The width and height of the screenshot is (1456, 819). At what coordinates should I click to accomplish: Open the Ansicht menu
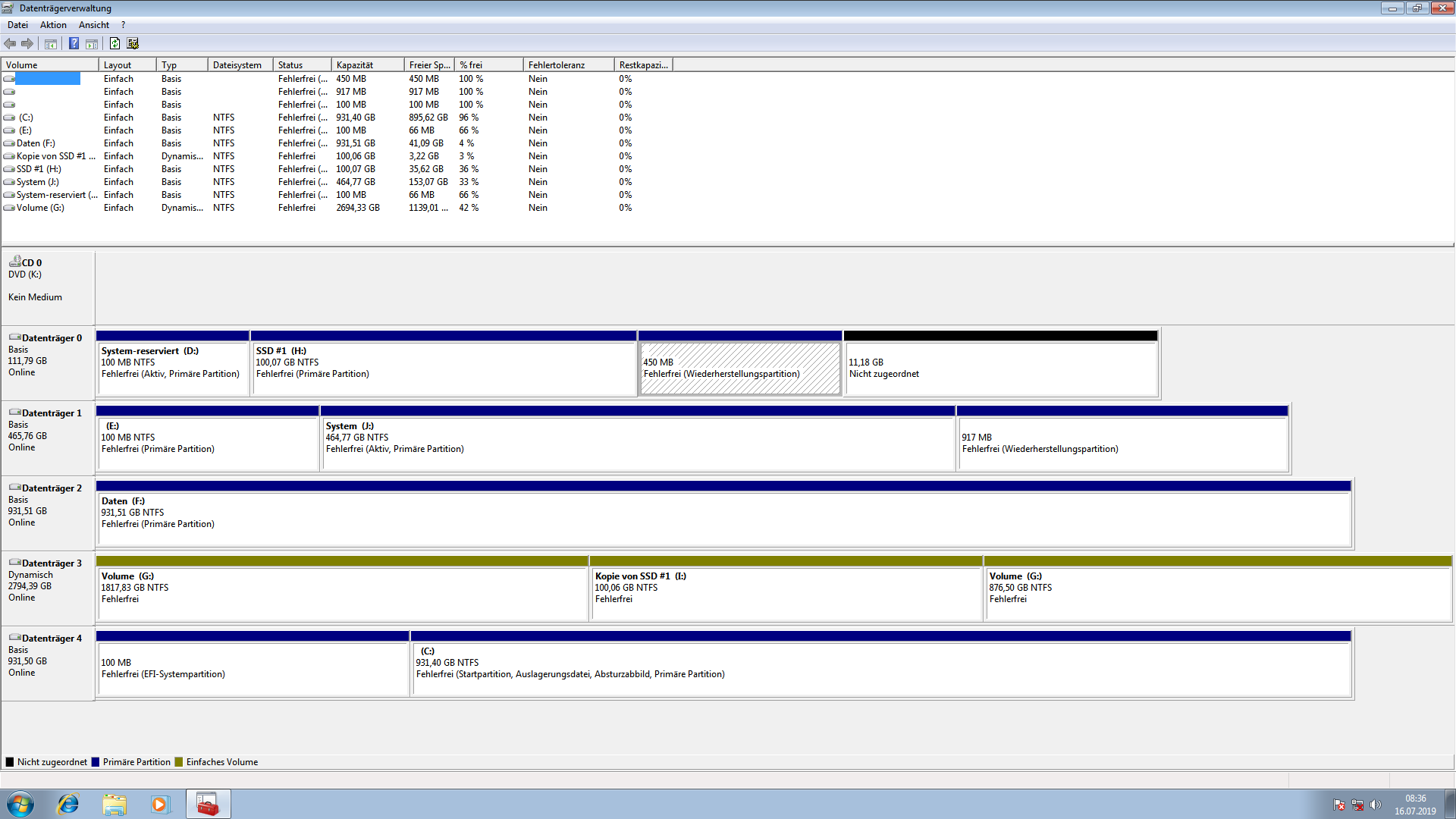pyautogui.click(x=94, y=25)
